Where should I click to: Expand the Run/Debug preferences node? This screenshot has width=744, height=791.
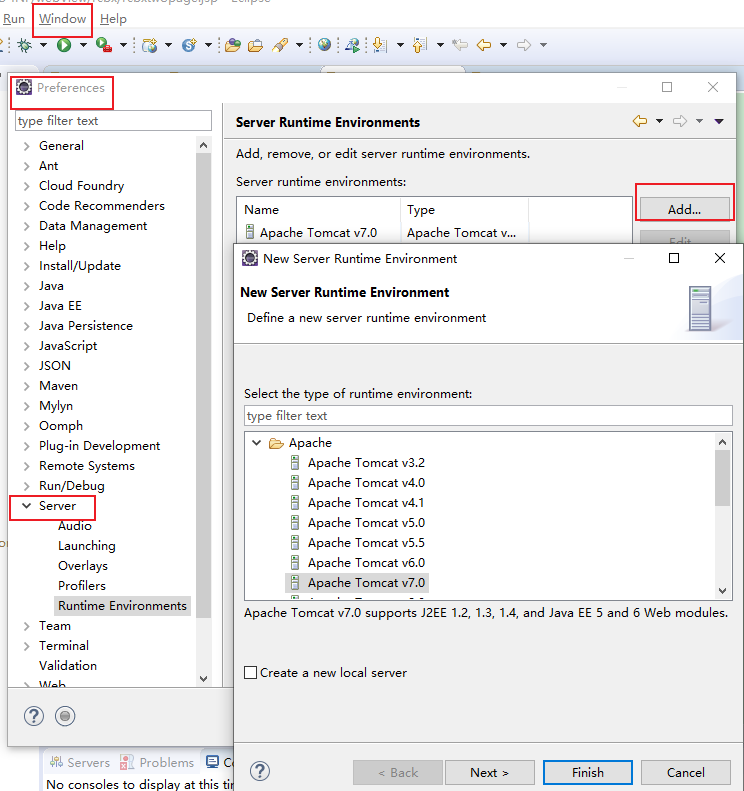pos(27,486)
